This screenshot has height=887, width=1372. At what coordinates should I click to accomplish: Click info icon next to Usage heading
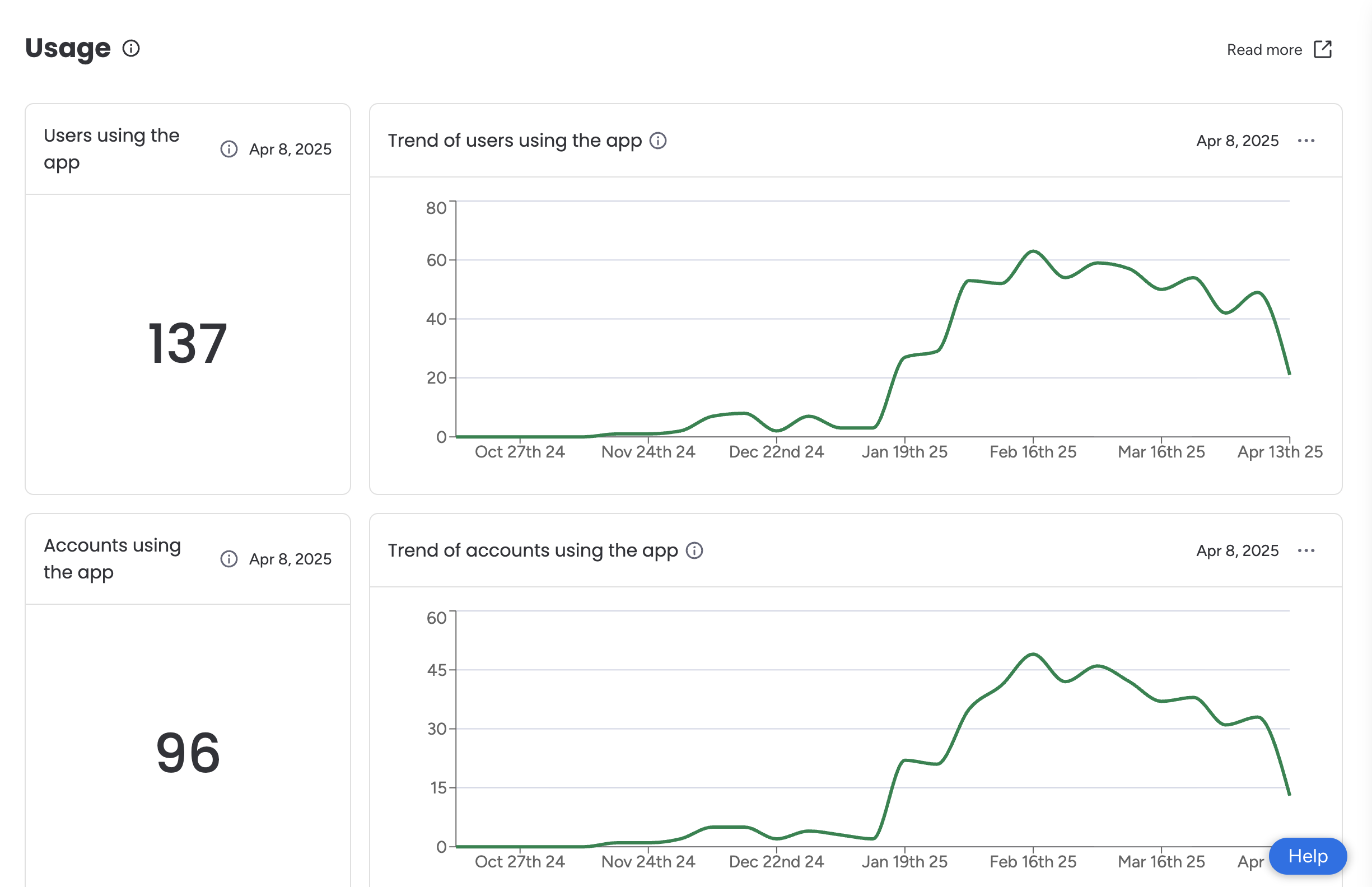click(130, 48)
